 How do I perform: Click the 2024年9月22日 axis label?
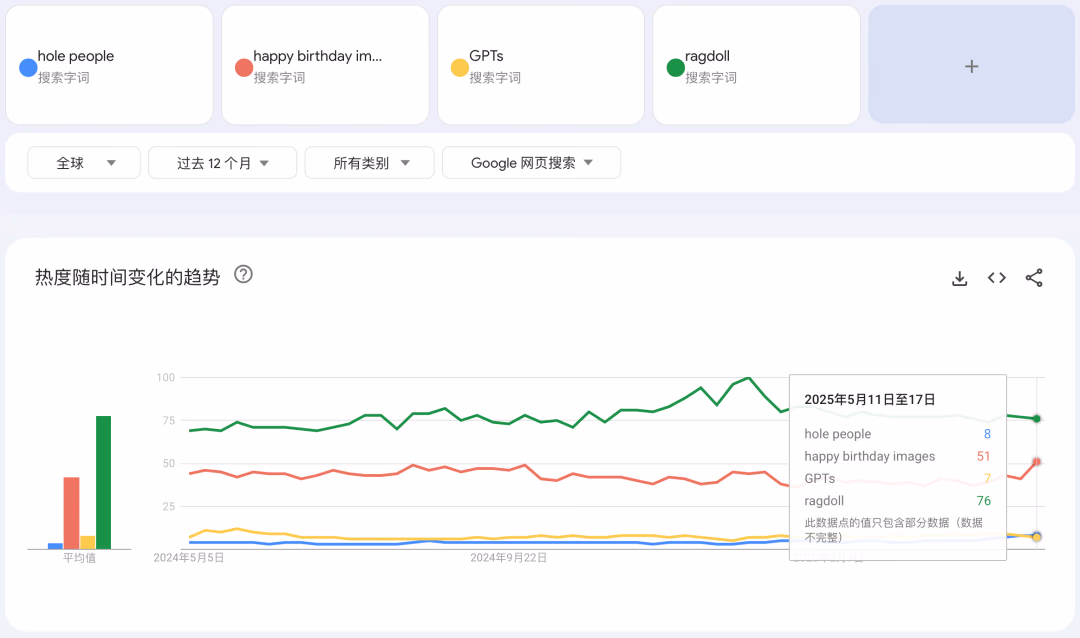tap(508, 557)
